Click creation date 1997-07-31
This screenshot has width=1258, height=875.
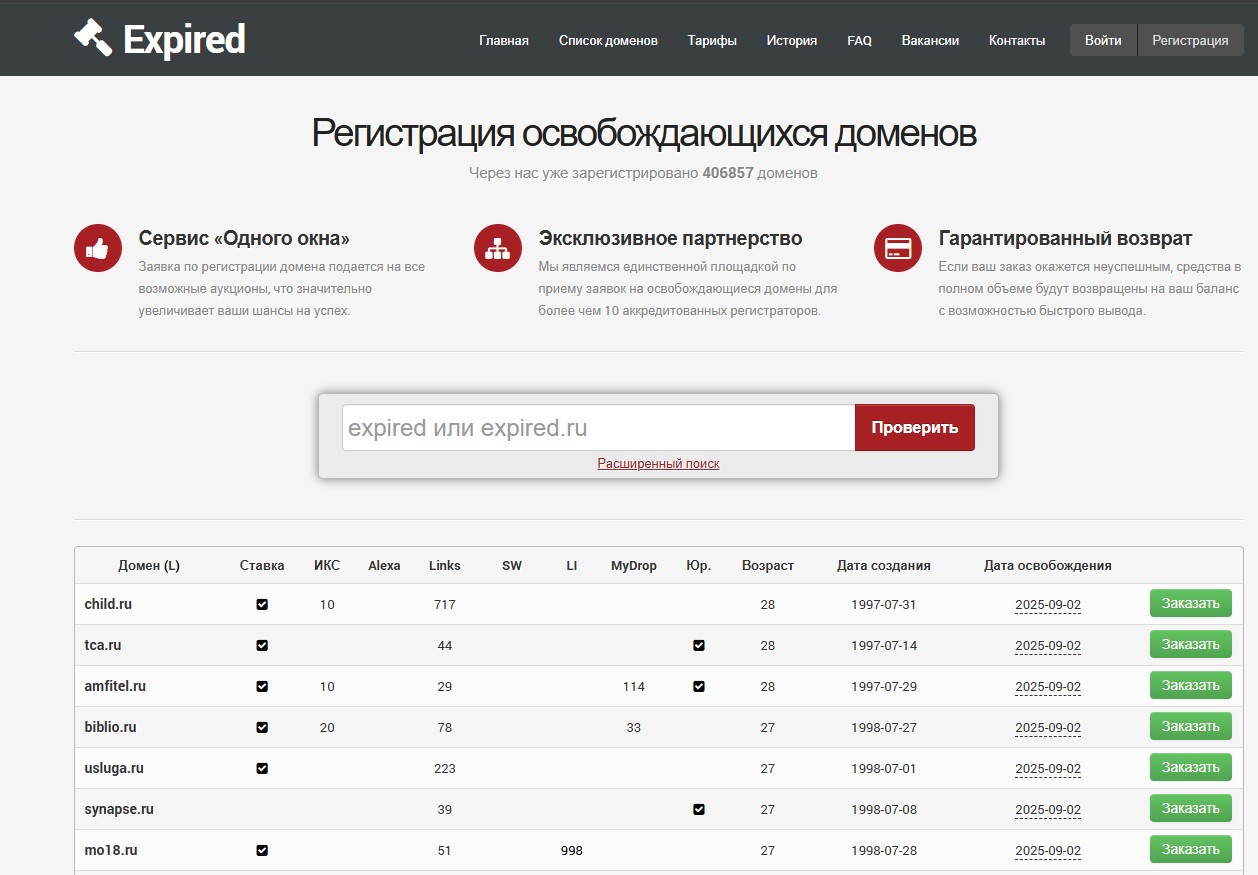[x=884, y=605]
